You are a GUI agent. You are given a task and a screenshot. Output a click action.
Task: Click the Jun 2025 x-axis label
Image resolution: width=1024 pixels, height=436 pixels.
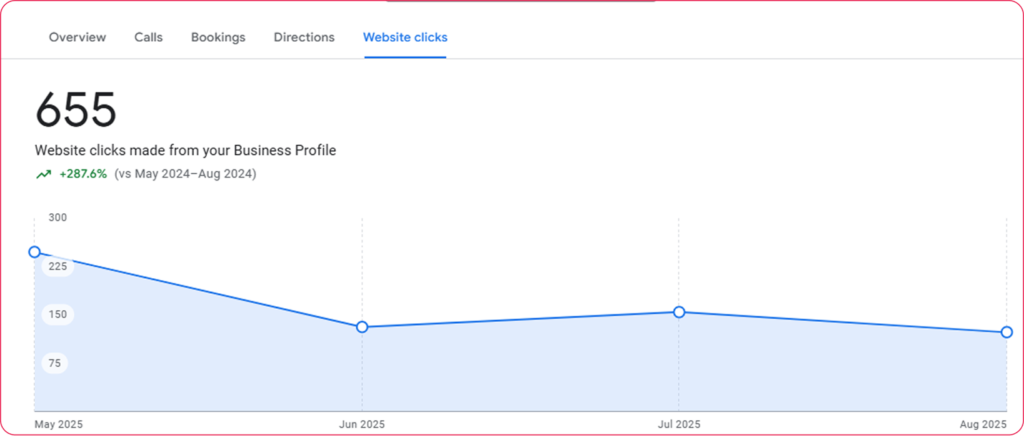pos(361,424)
